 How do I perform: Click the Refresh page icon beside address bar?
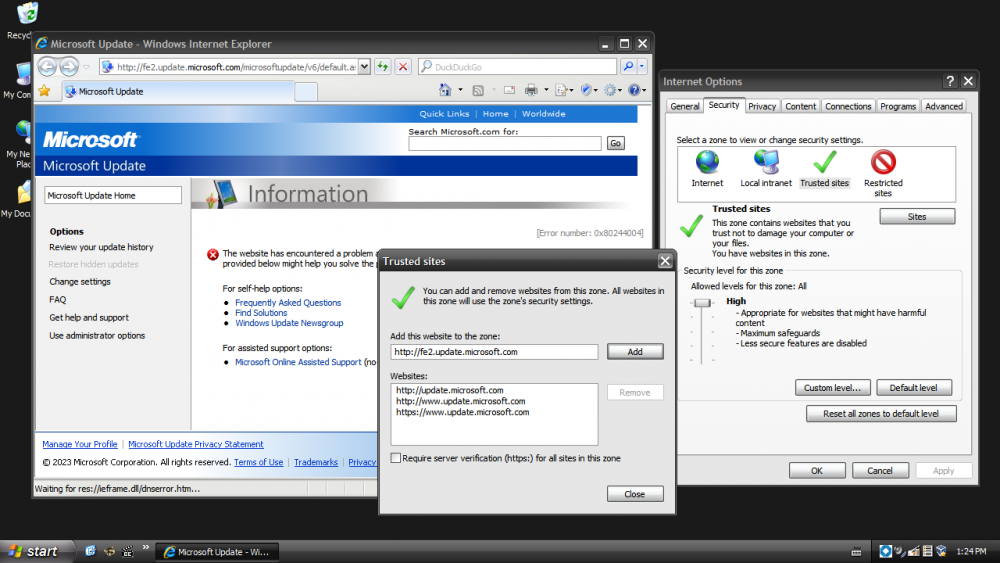[x=383, y=66]
